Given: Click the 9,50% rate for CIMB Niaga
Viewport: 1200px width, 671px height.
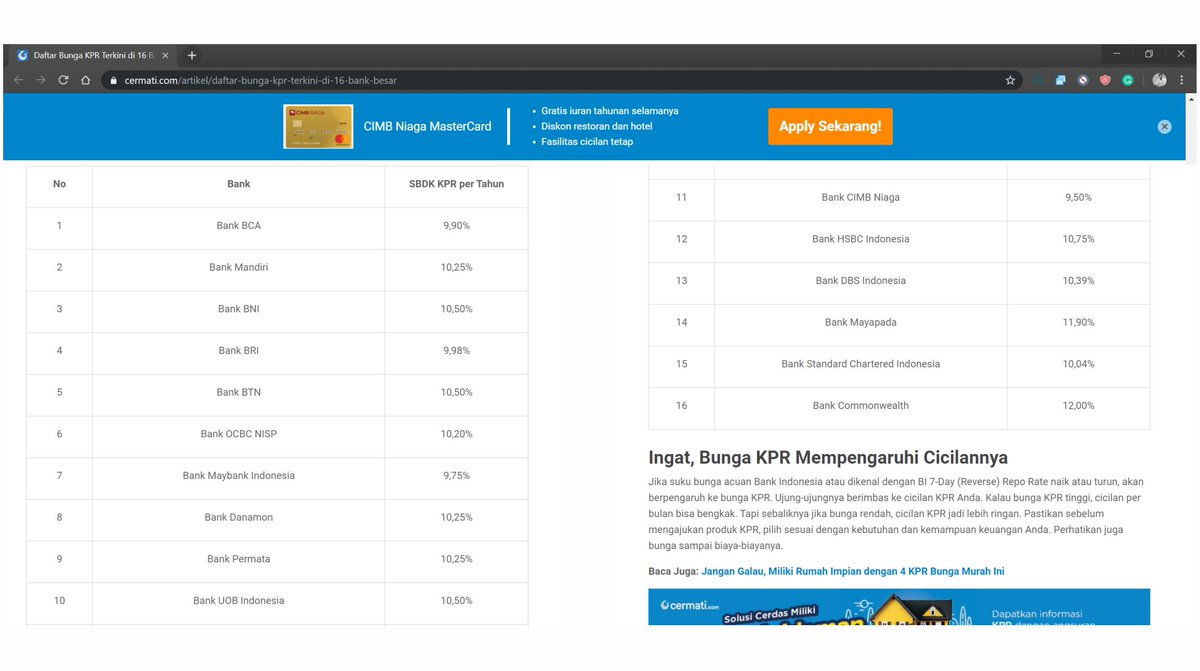Looking at the screenshot, I should pos(1078,198).
